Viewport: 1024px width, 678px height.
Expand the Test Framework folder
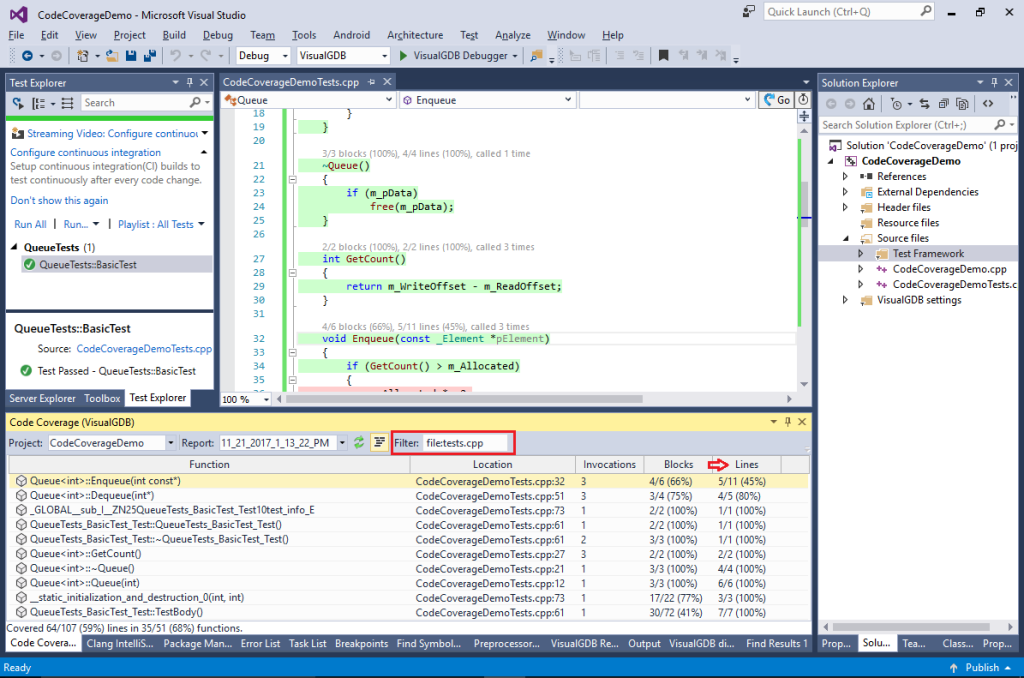click(x=861, y=253)
